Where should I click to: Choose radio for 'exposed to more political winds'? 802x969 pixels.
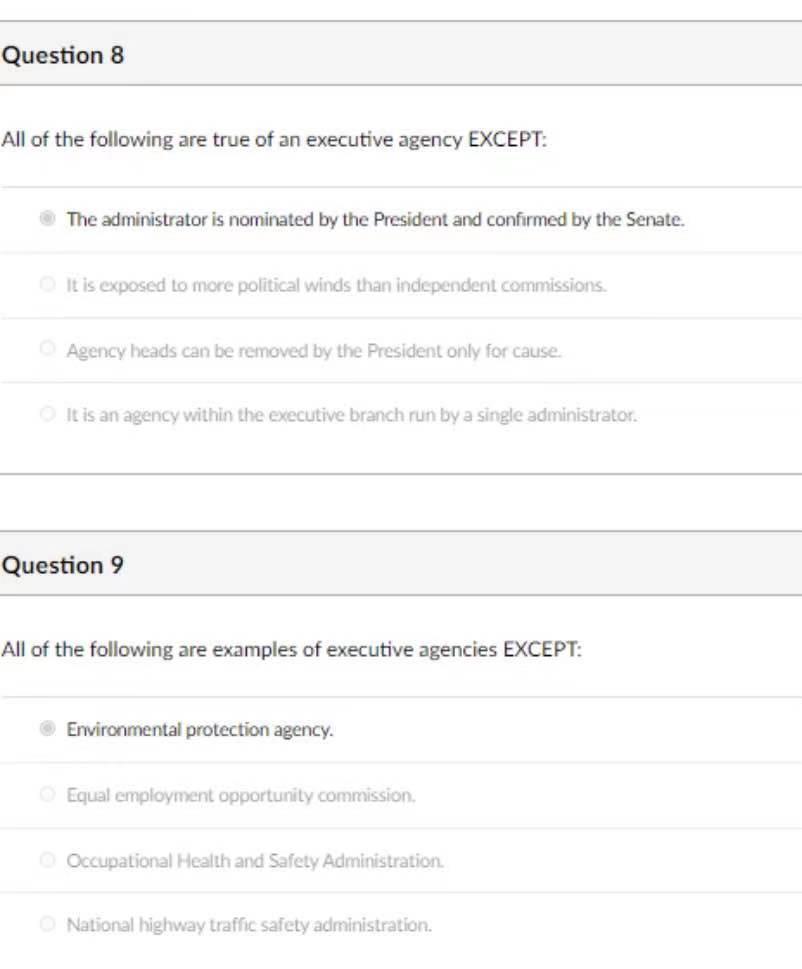(x=46, y=285)
